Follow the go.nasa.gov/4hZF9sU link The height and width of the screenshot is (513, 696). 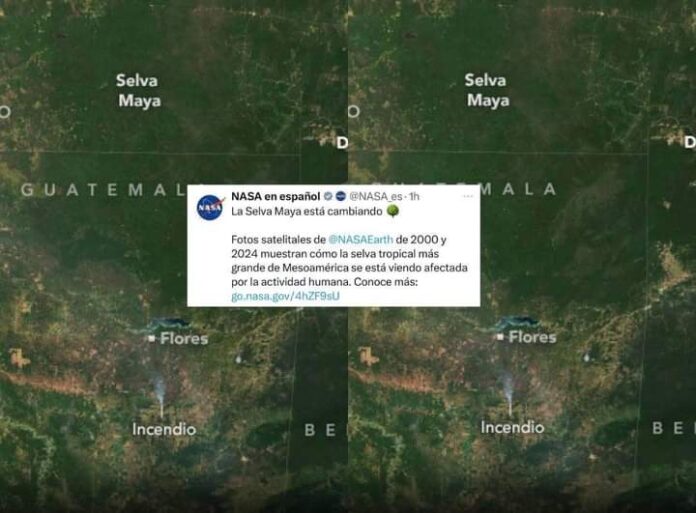285,296
